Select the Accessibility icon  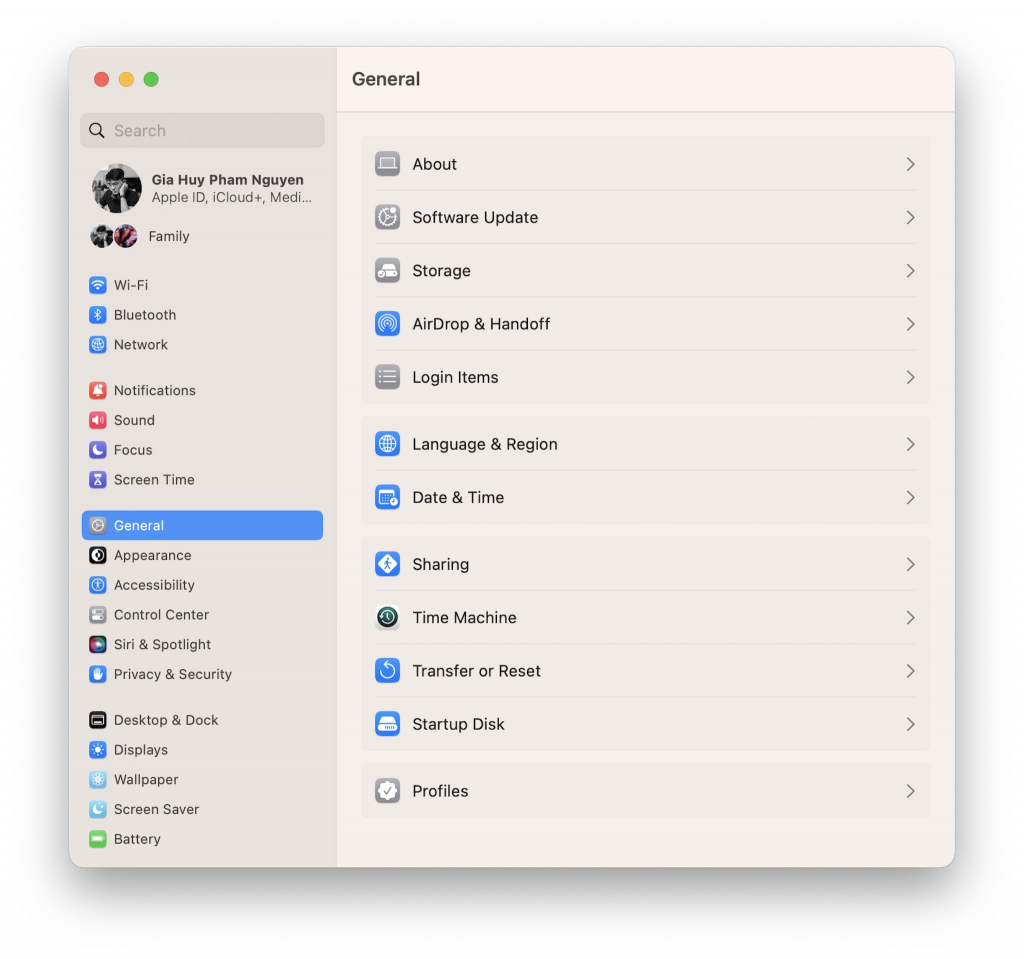click(x=98, y=585)
